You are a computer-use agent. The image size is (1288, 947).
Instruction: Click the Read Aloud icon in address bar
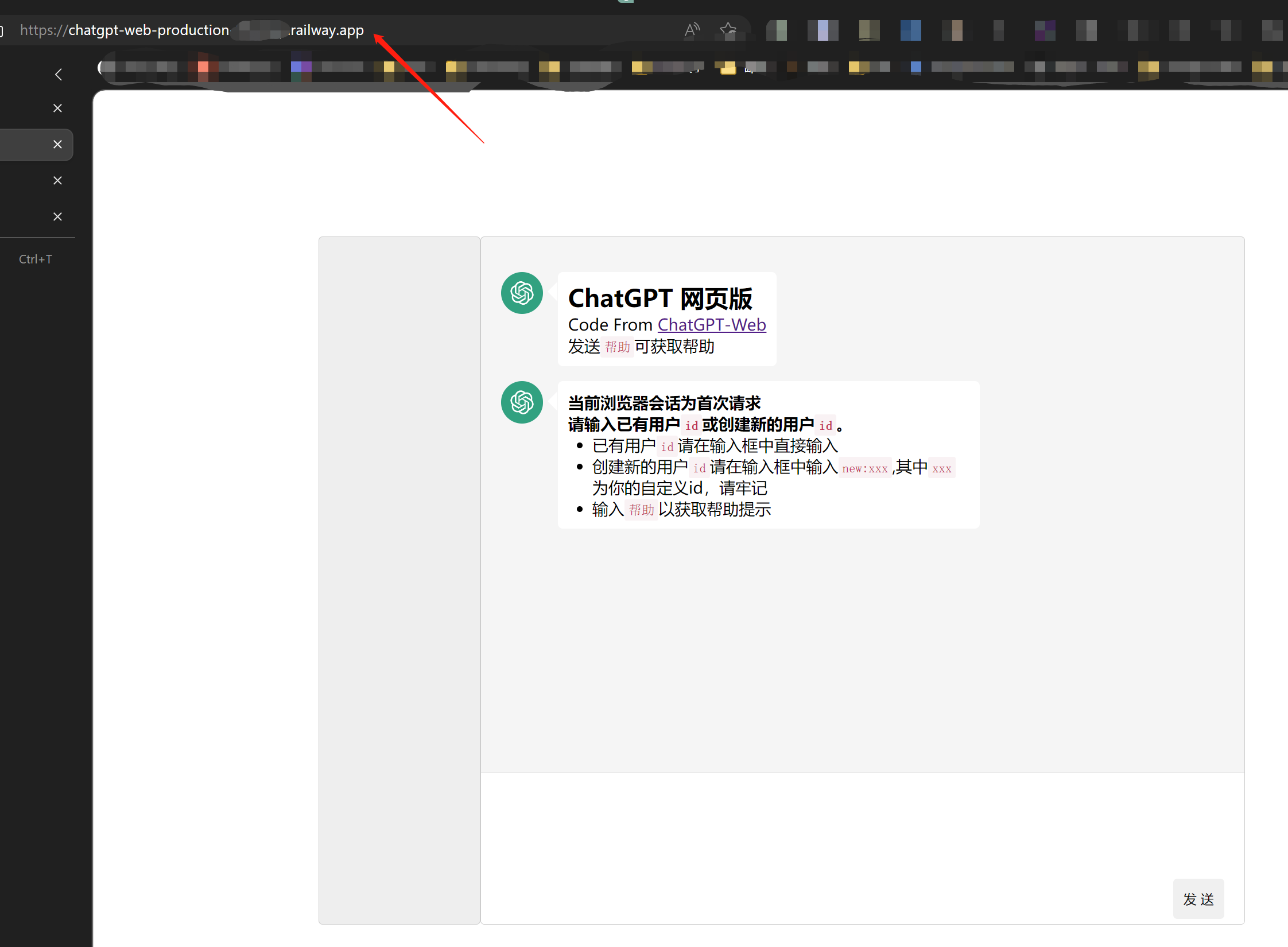tap(692, 29)
